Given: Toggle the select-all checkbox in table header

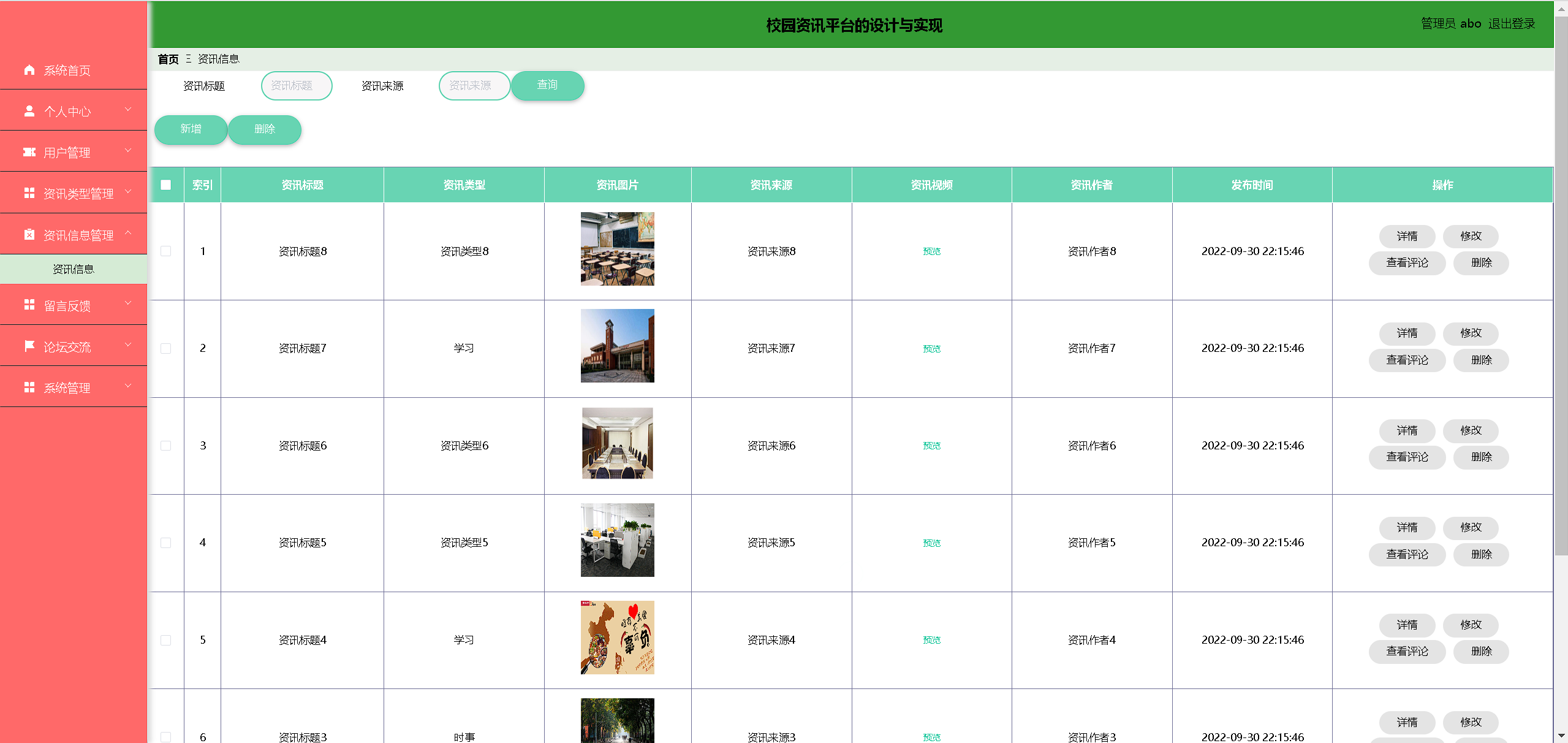Looking at the screenshot, I should (x=166, y=185).
